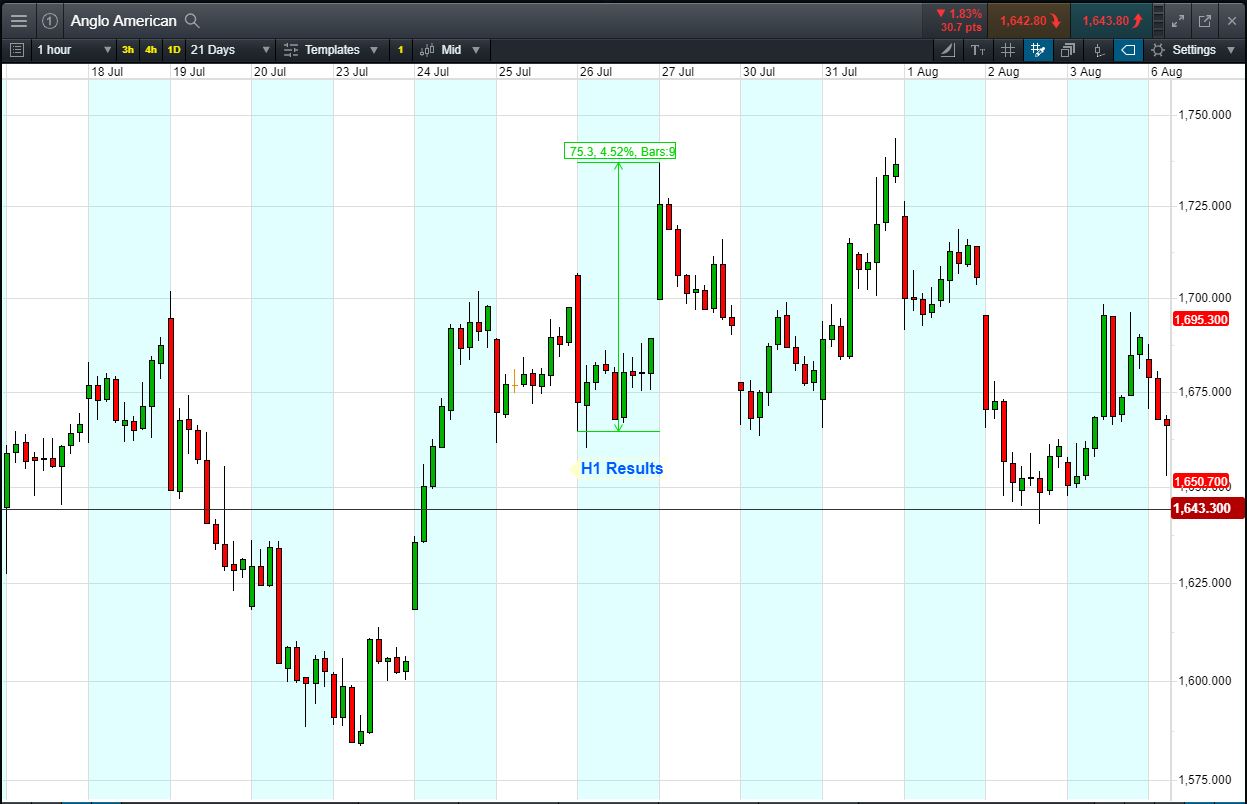Click the Anglo American product name
This screenshot has width=1247, height=804.
123,20
